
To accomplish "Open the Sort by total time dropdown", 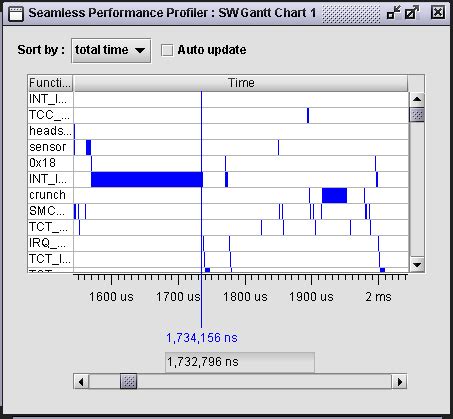I will click(x=111, y=50).
